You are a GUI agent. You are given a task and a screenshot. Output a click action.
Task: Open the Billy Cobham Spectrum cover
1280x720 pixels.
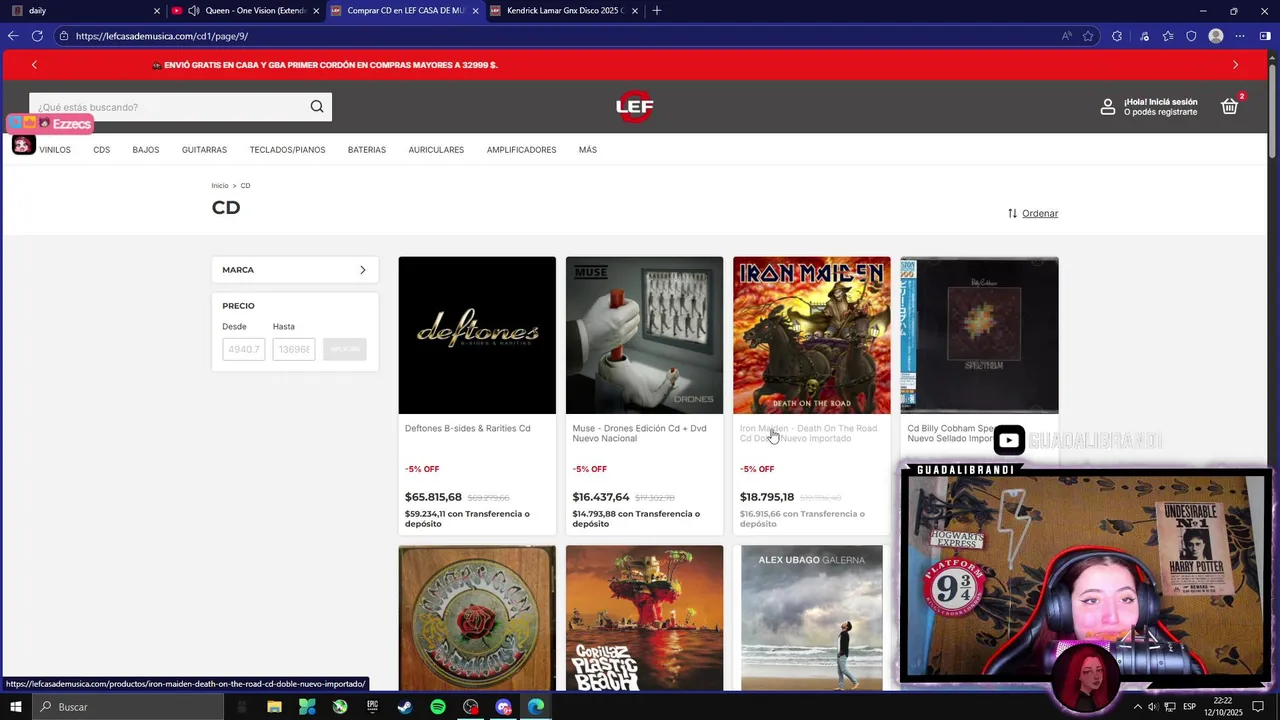tap(979, 335)
